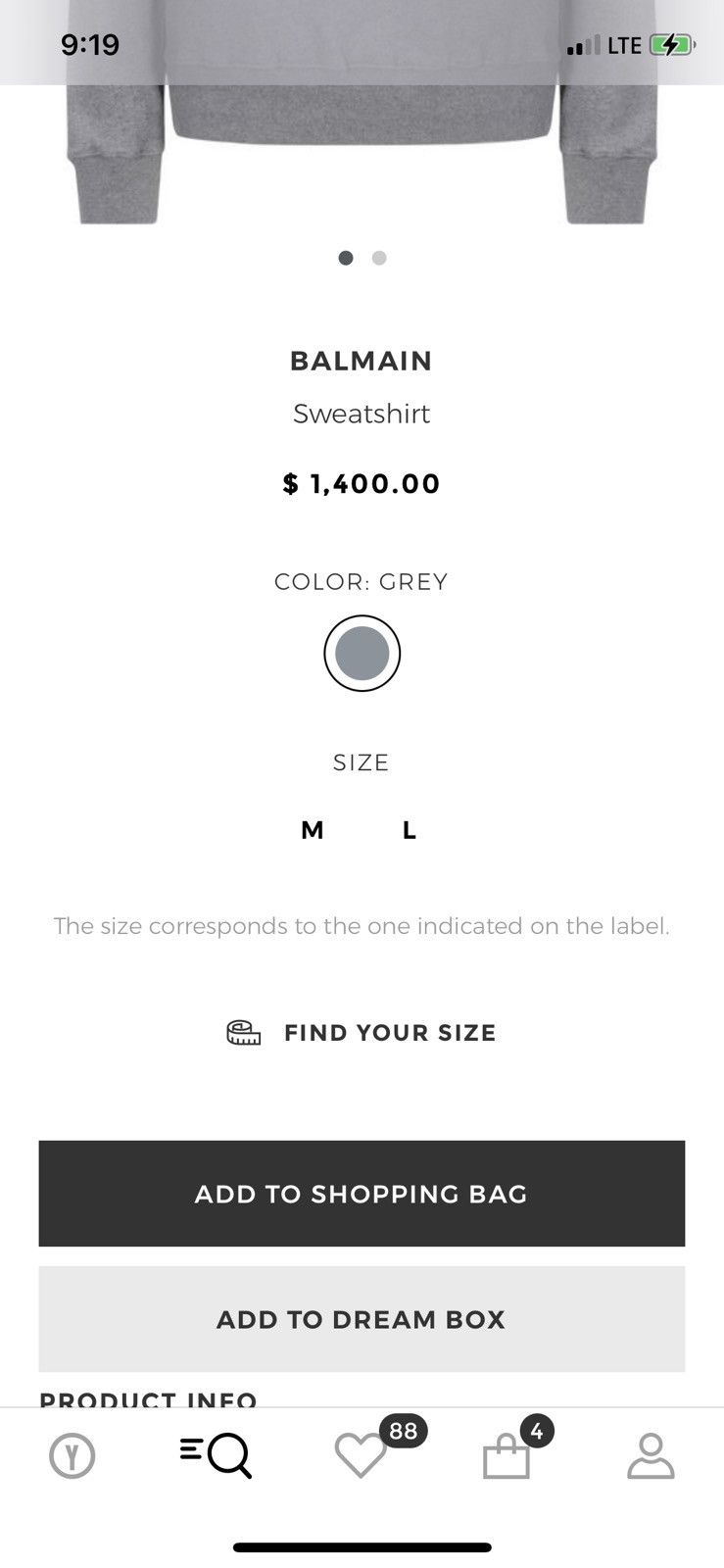
Task: Add item to Dream Box
Action: [362, 1319]
